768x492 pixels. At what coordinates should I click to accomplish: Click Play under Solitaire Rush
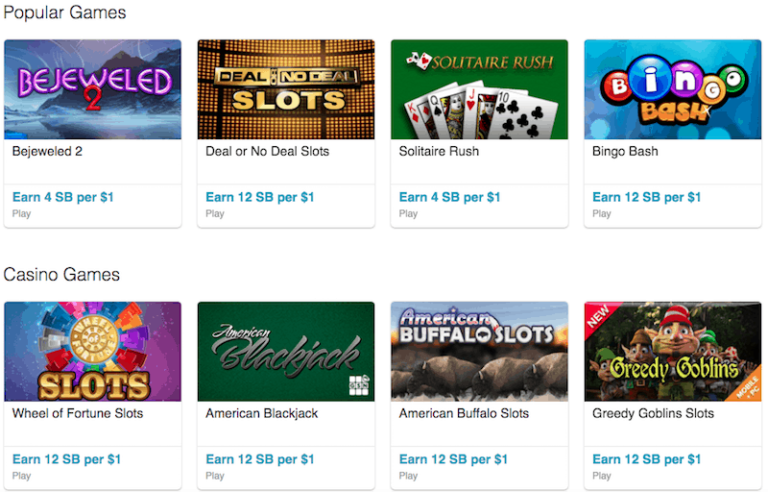[x=408, y=214]
